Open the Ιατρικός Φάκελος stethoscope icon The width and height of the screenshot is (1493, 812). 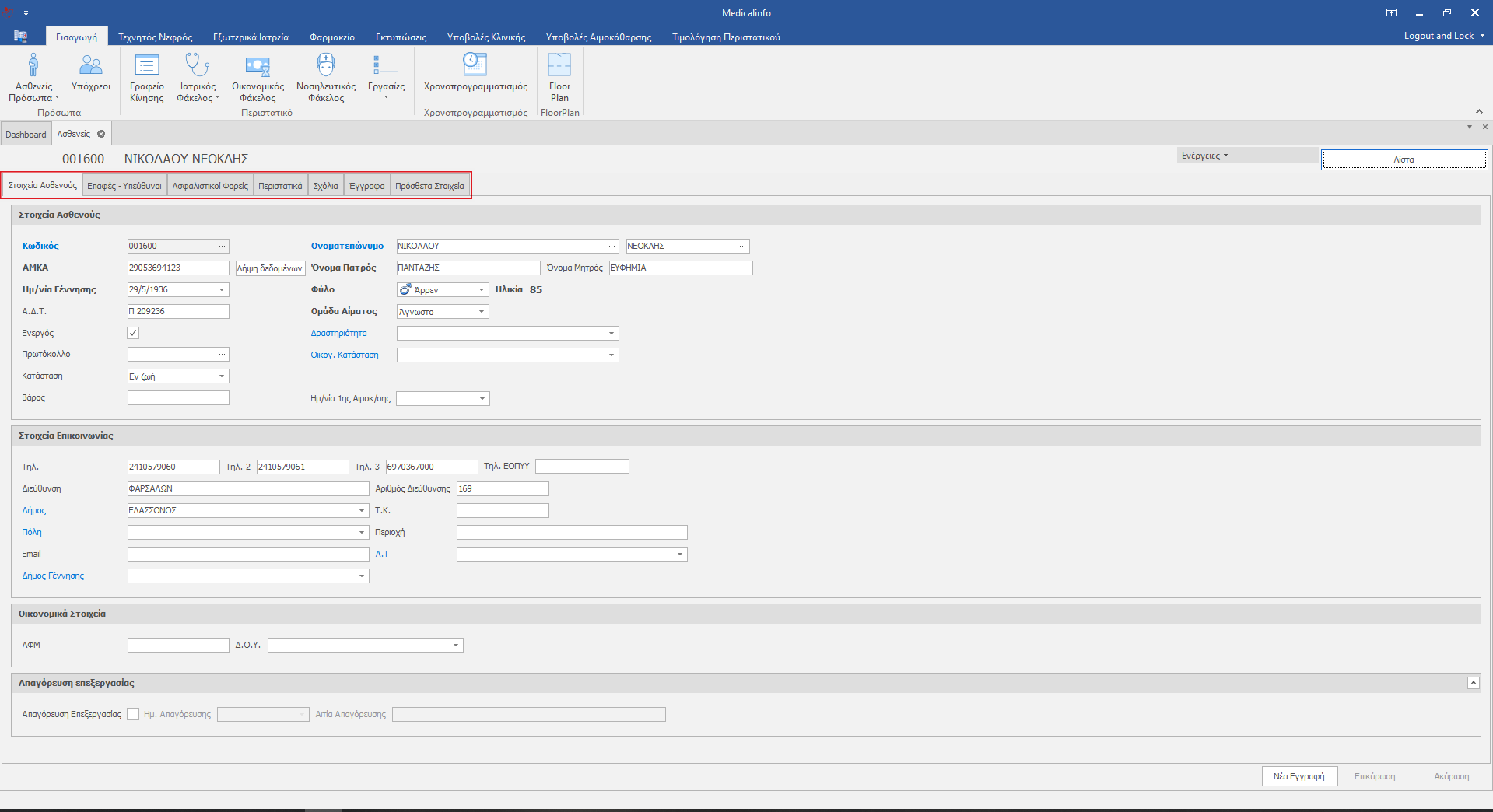pyautogui.click(x=198, y=65)
